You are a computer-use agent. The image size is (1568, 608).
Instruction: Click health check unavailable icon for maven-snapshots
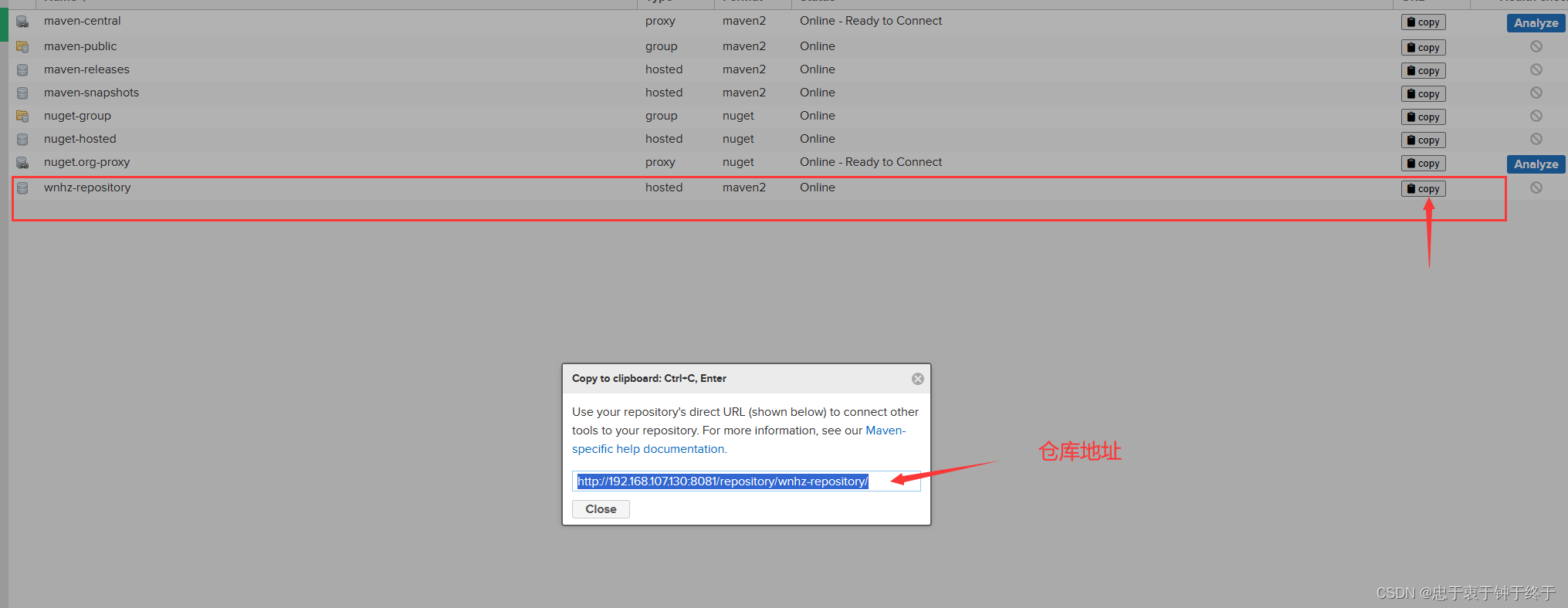[x=1536, y=93]
